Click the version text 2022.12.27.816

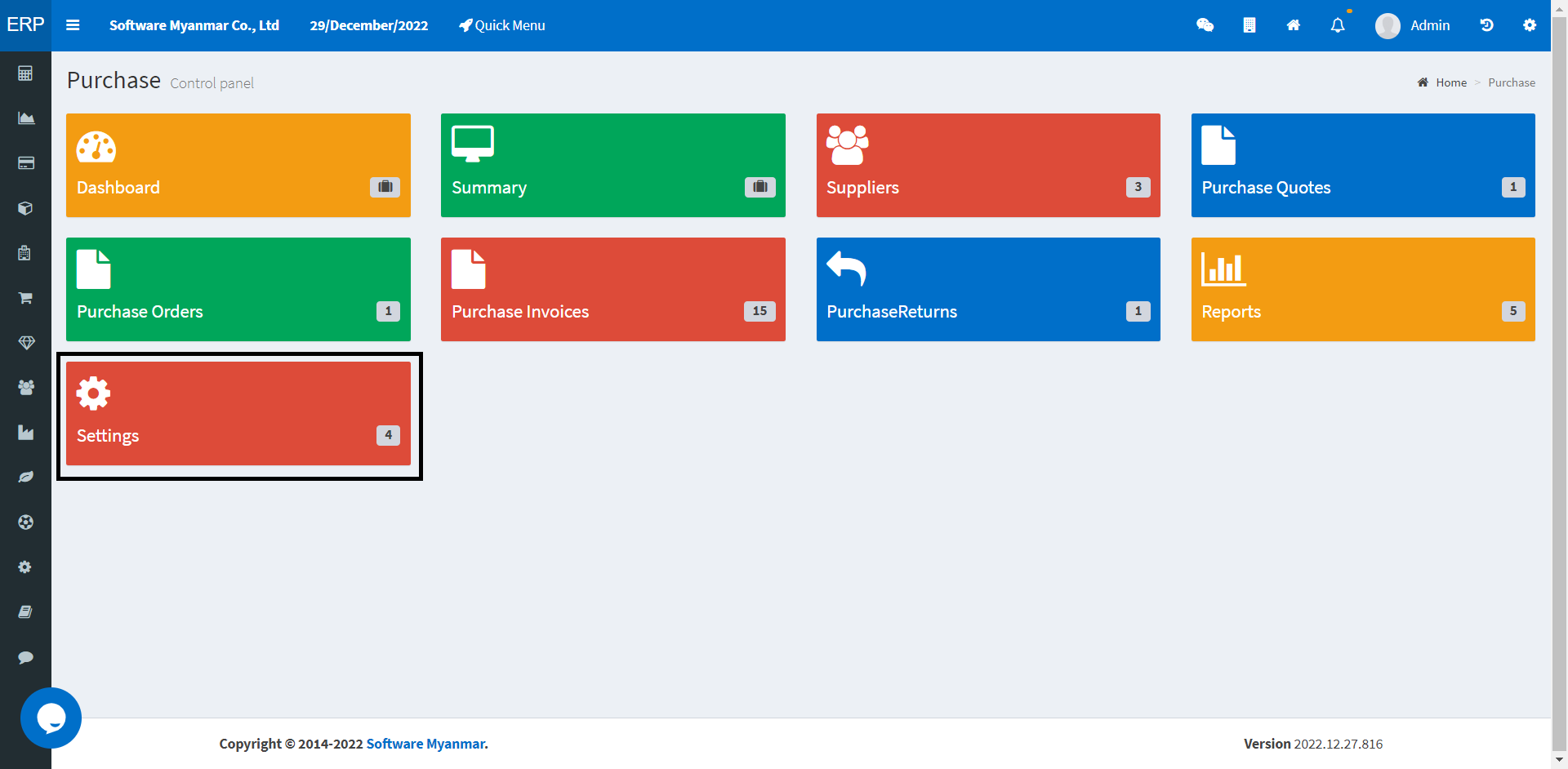pos(1339,744)
